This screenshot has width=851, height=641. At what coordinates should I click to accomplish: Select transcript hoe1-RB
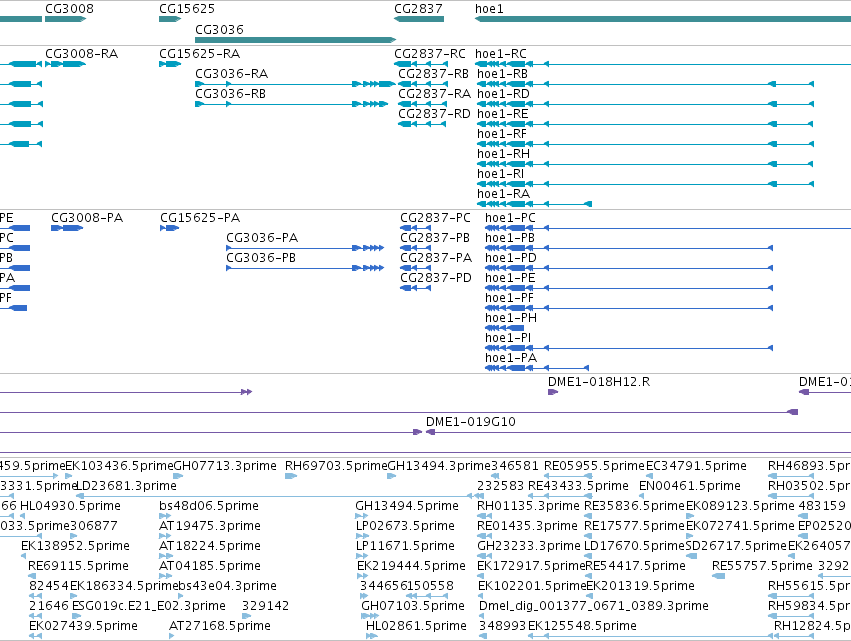coord(645,84)
